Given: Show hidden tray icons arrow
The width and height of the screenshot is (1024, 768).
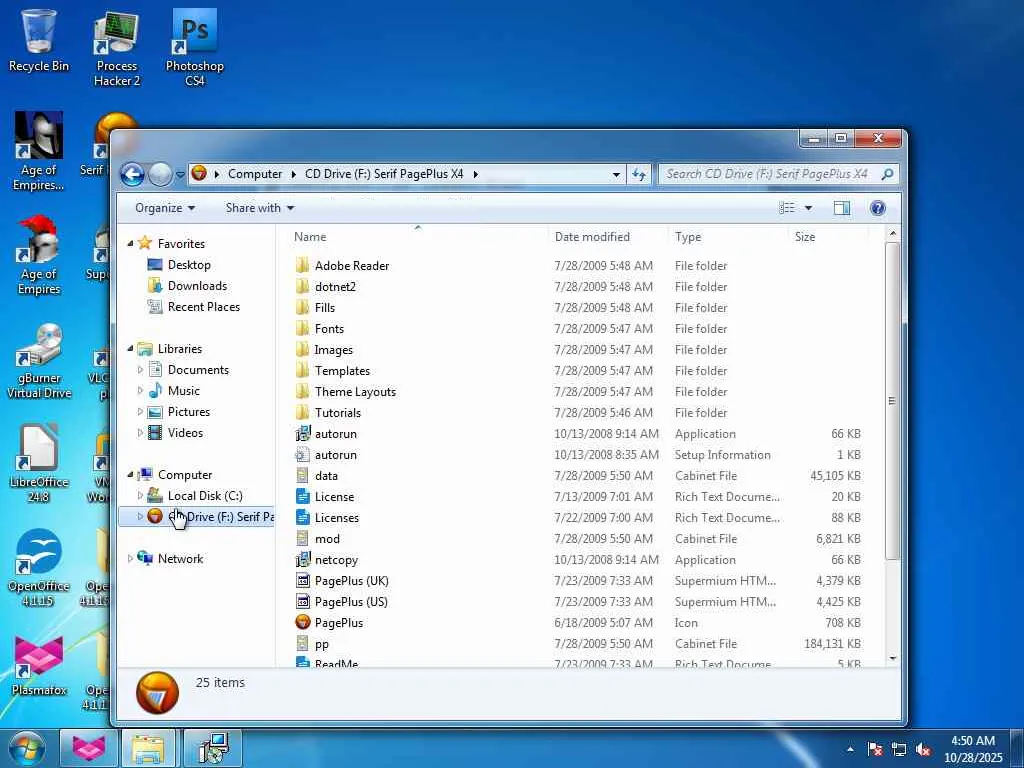Looking at the screenshot, I should (x=850, y=749).
